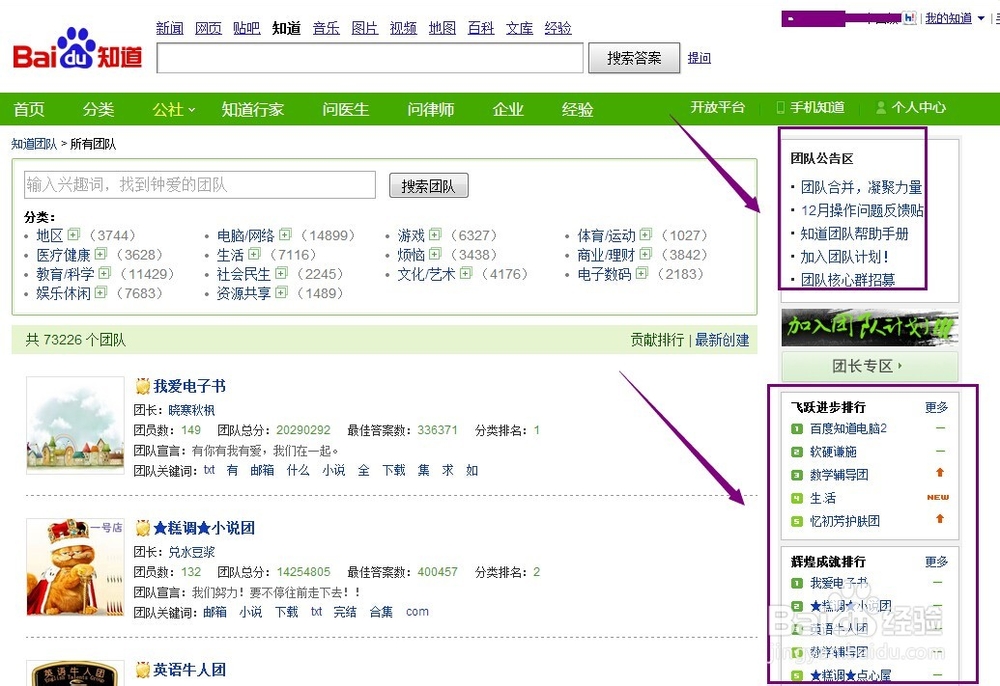Expand the 电脑/网络 category plus icon
Viewport: 1000px width, 686px height.
tap(285, 235)
